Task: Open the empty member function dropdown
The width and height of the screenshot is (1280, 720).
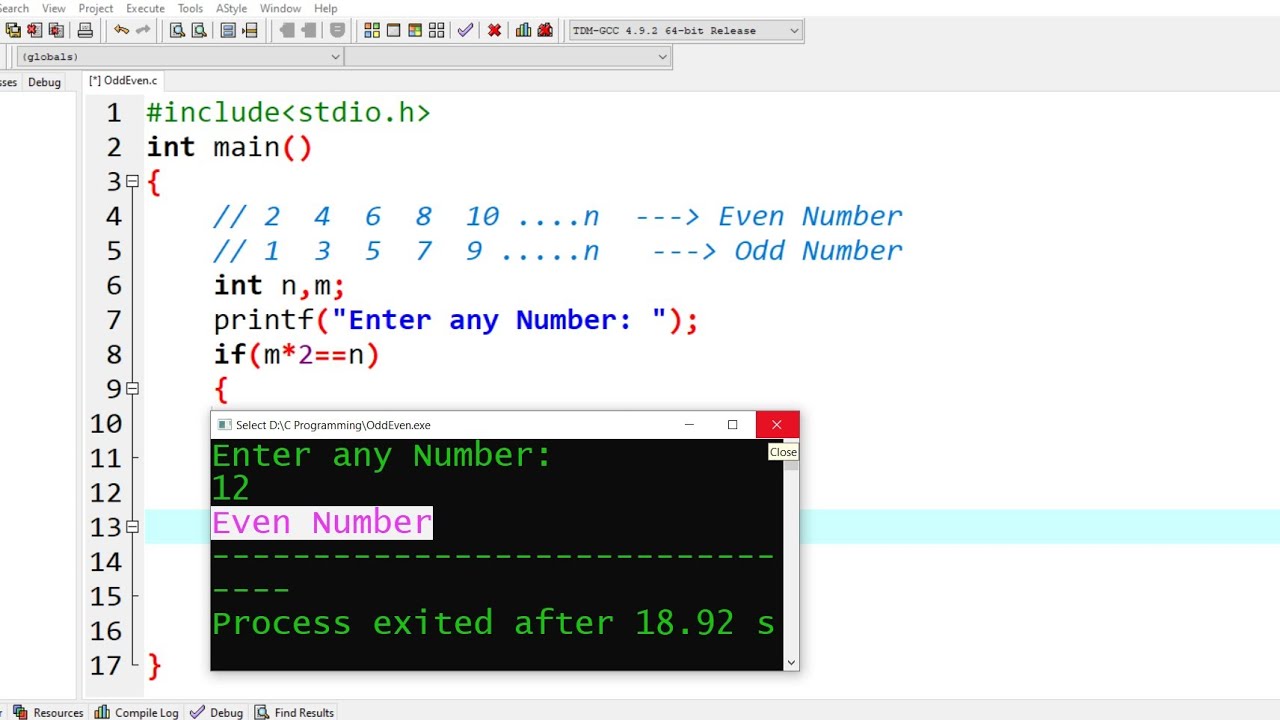Action: point(507,57)
